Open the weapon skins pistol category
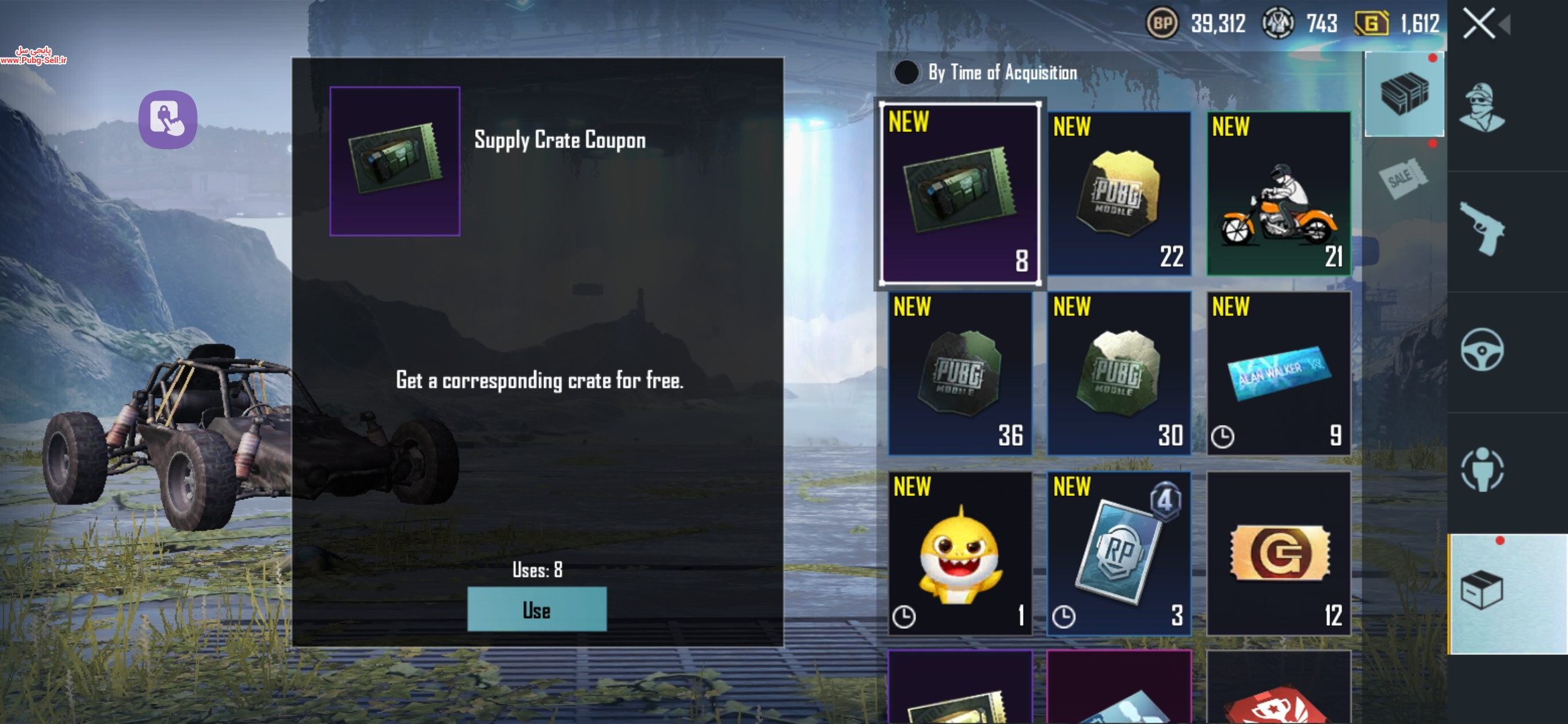This screenshot has width=1568, height=724. (1482, 228)
